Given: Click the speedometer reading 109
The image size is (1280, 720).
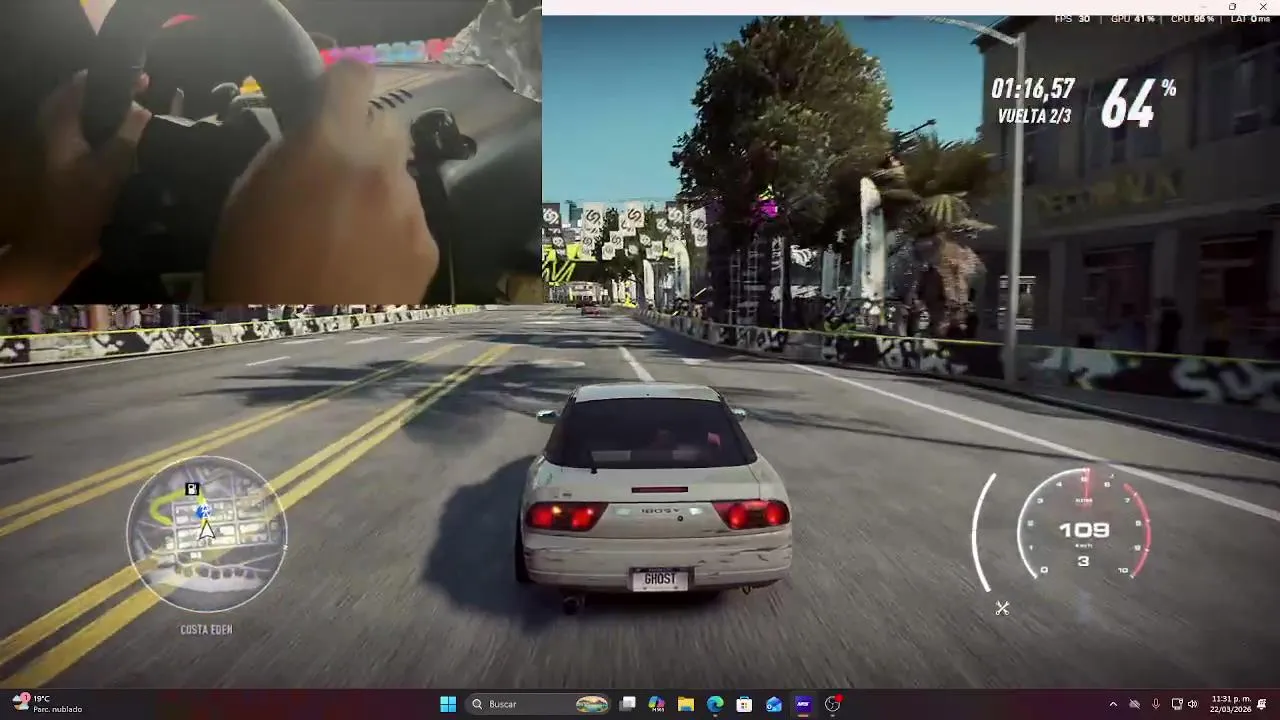Looking at the screenshot, I should 1084,530.
